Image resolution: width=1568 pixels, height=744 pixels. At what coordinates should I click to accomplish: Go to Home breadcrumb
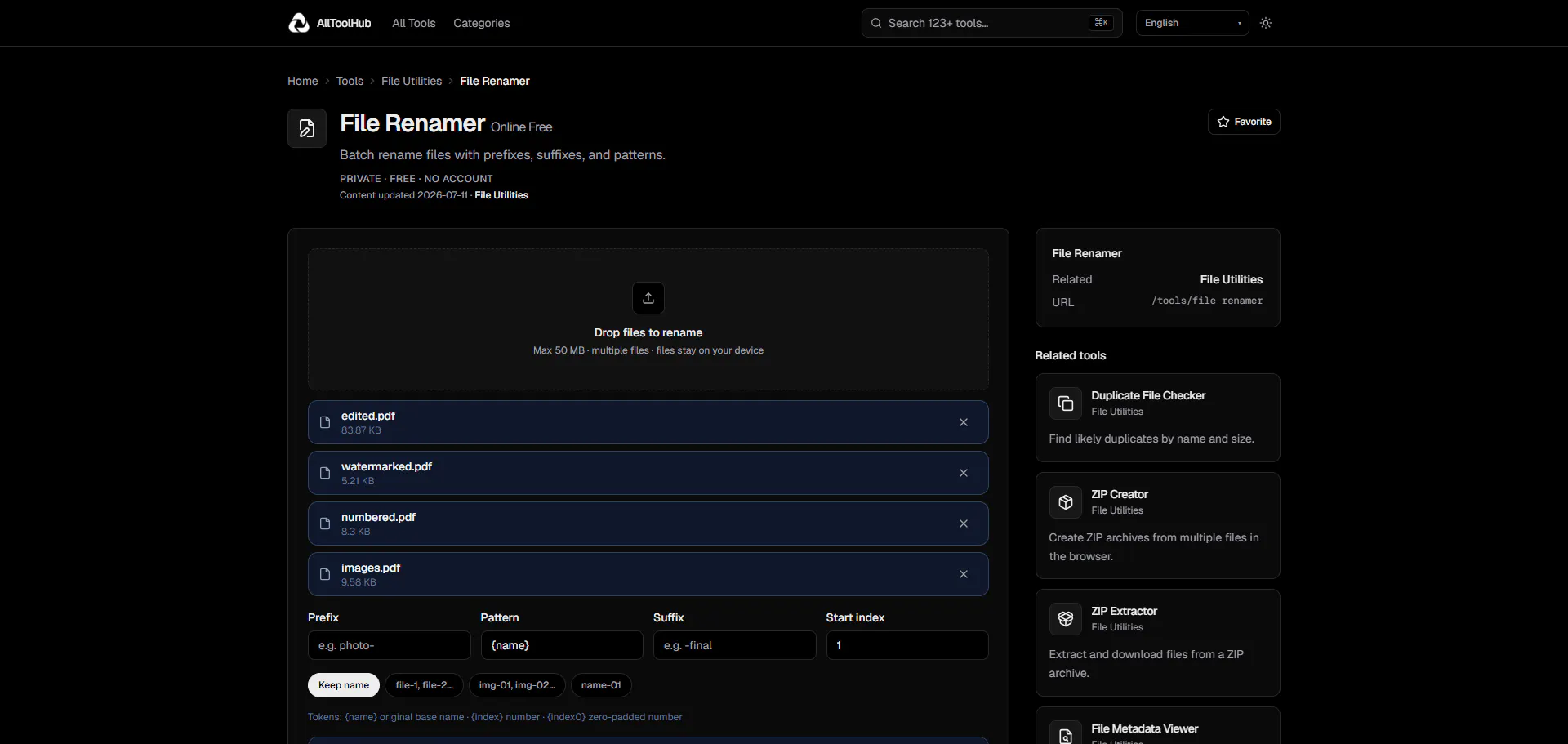coord(302,81)
